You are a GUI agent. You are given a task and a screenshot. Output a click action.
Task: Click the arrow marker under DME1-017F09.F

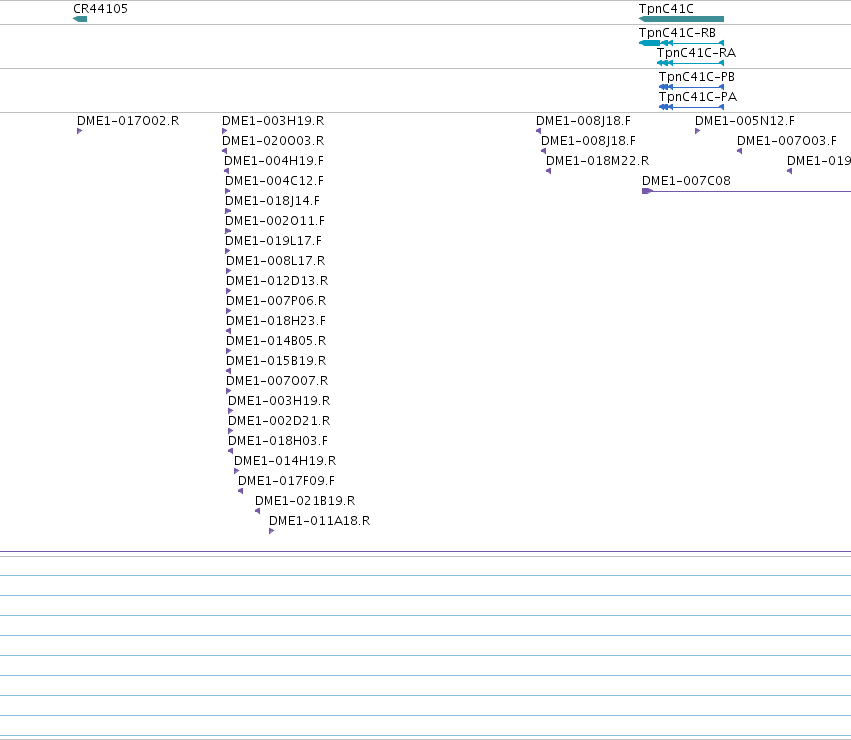[x=240, y=491]
